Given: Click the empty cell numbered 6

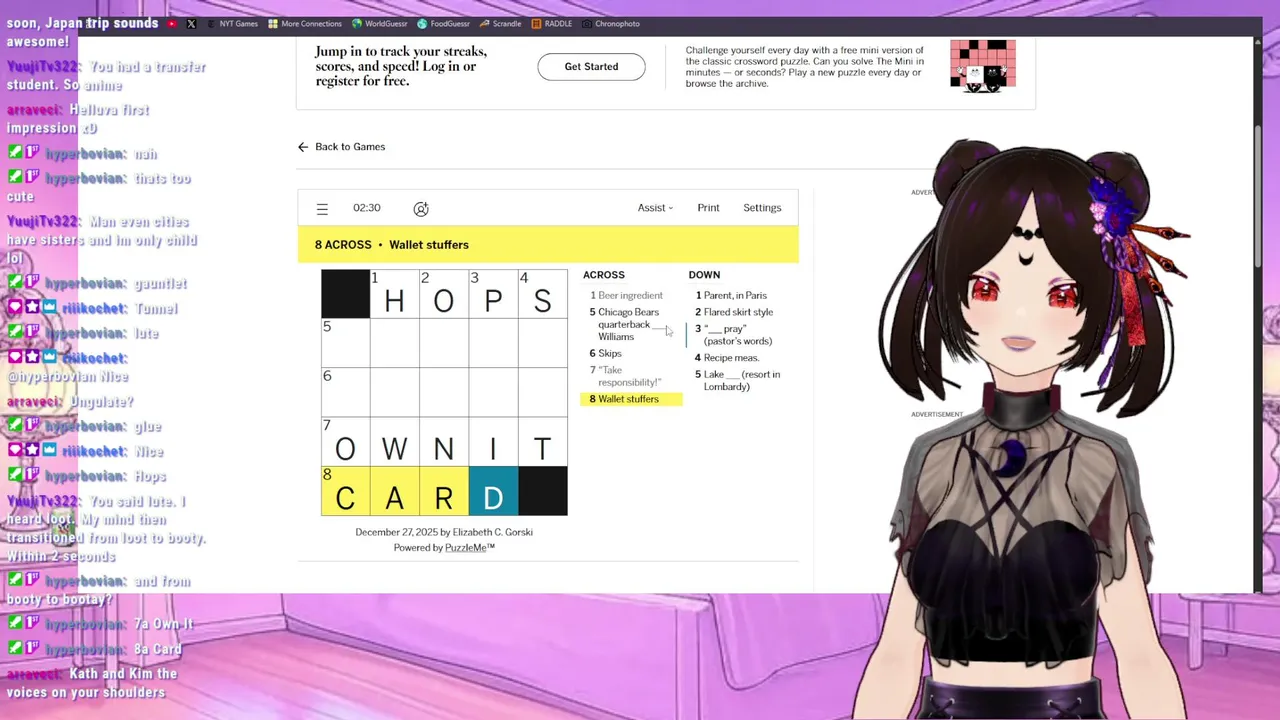Looking at the screenshot, I should tap(345, 392).
